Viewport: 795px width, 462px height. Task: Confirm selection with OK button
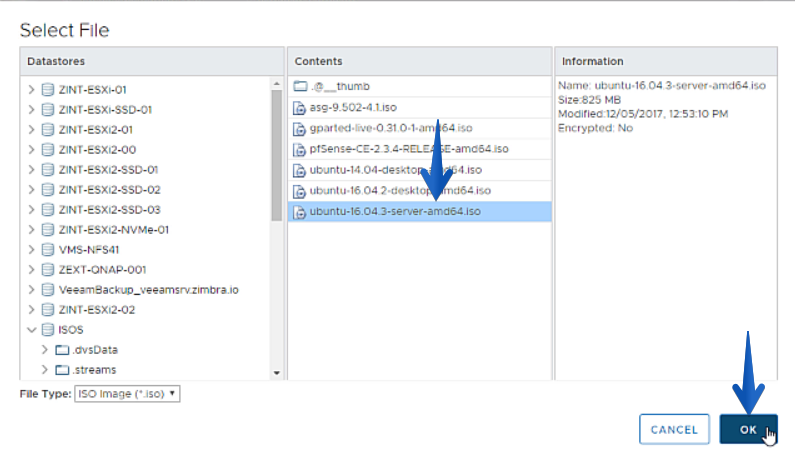click(x=748, y=430)
